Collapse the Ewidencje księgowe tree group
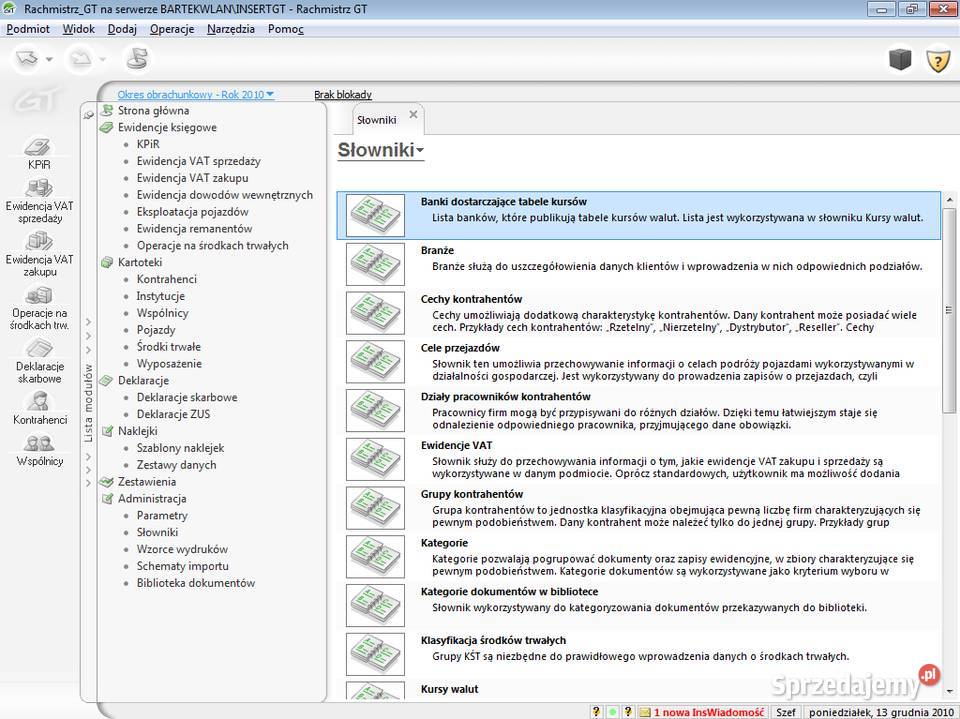The image size is (960, 719). pos(107,127)
